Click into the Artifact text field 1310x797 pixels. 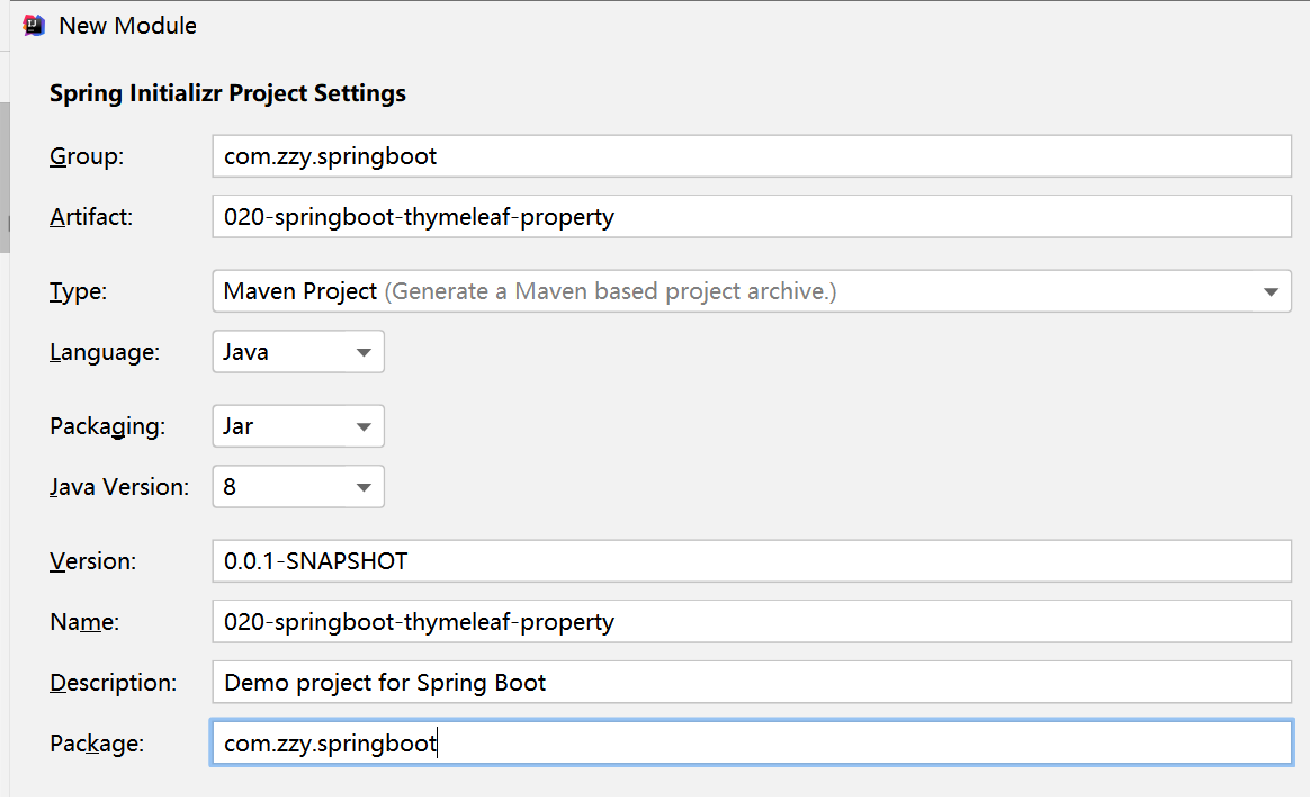(752, 216)
